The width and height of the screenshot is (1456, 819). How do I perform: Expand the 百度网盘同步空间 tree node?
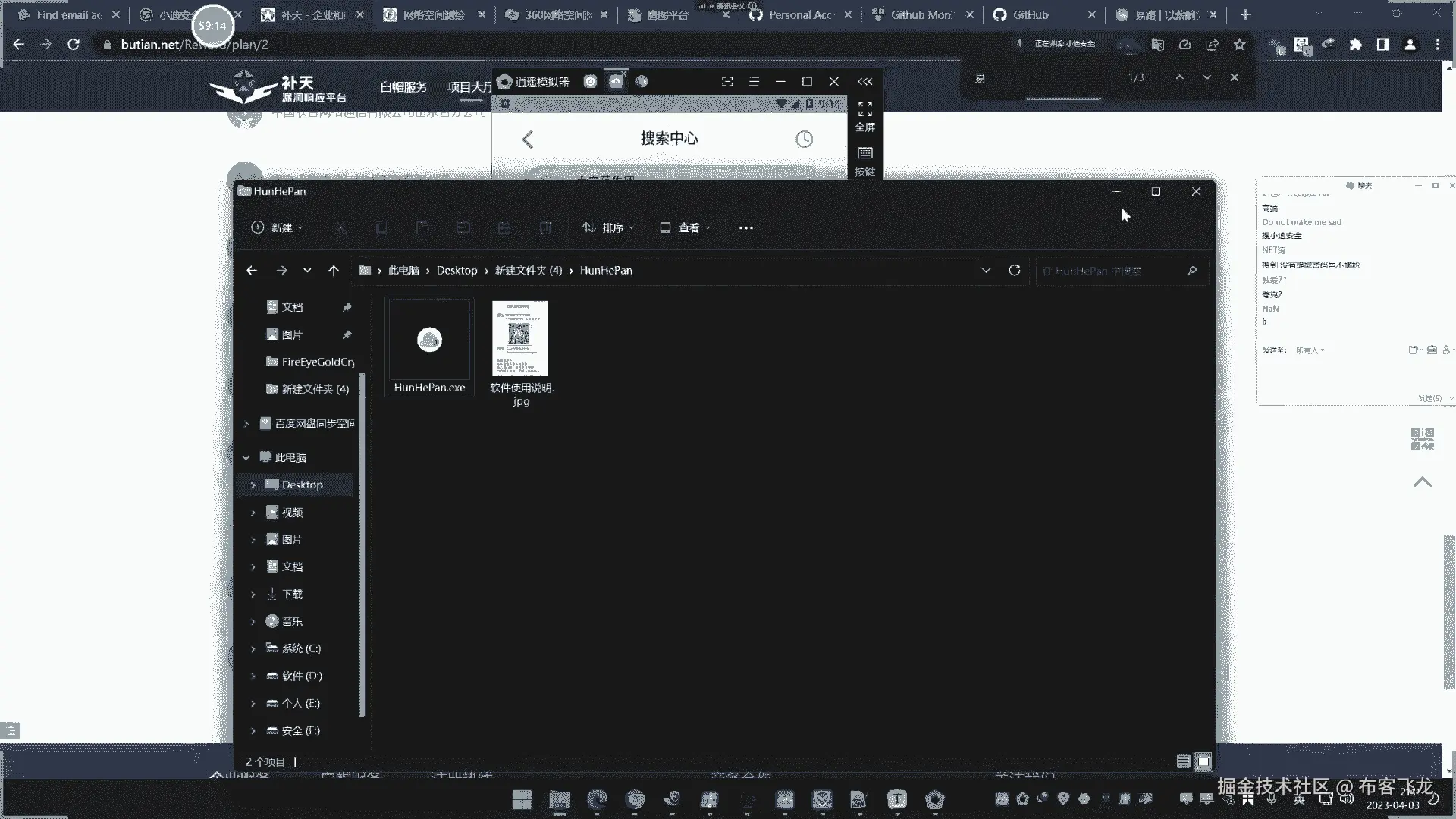(246, 424)
